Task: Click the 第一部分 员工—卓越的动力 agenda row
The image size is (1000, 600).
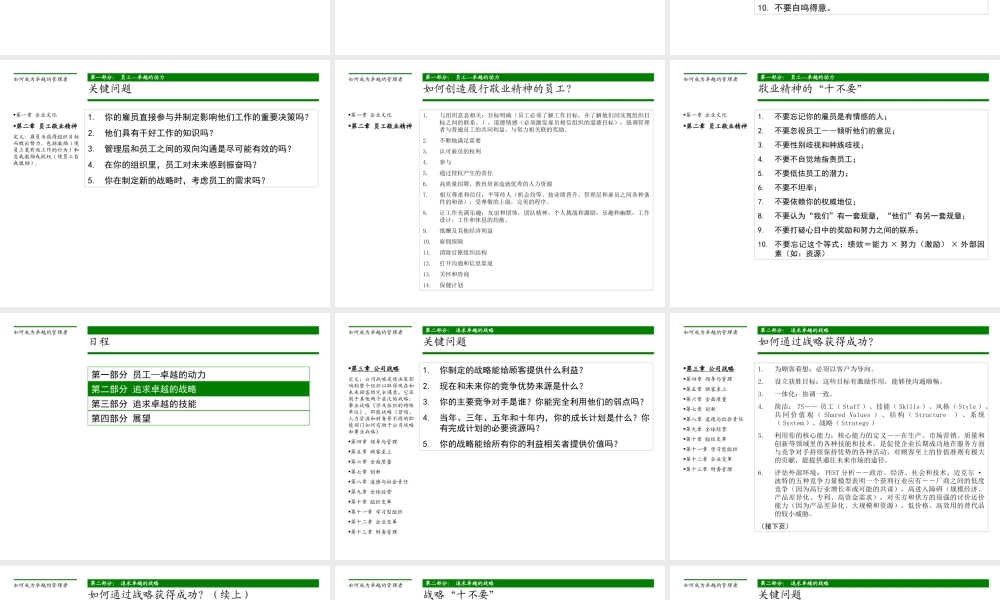Action: pos(200,374)
